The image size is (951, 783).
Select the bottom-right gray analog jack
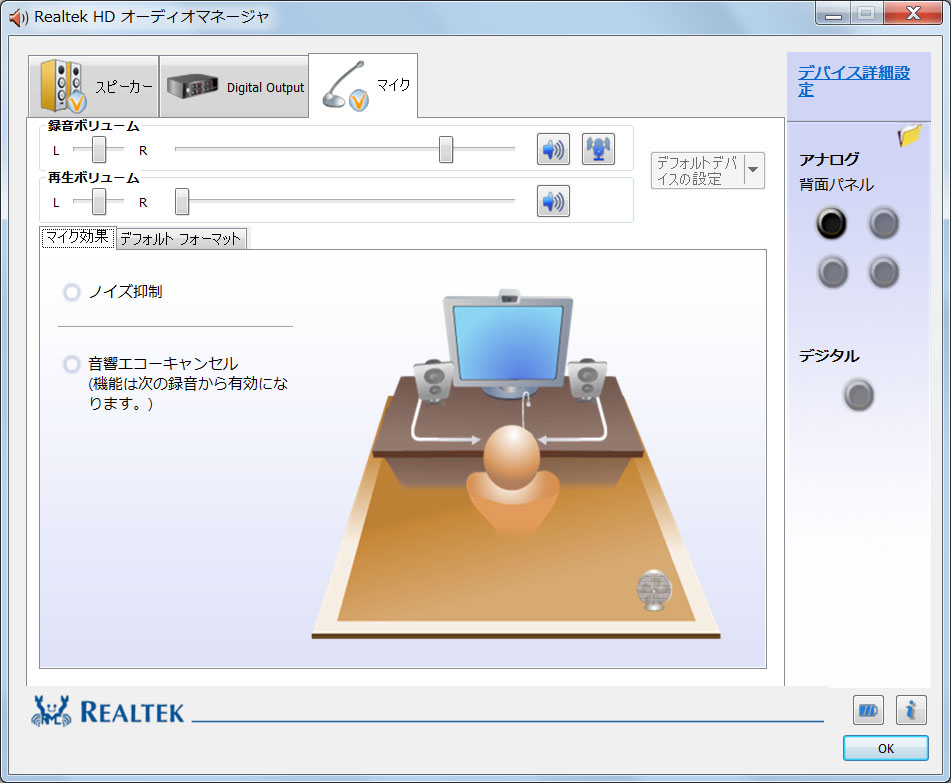[x=884, y=271]
